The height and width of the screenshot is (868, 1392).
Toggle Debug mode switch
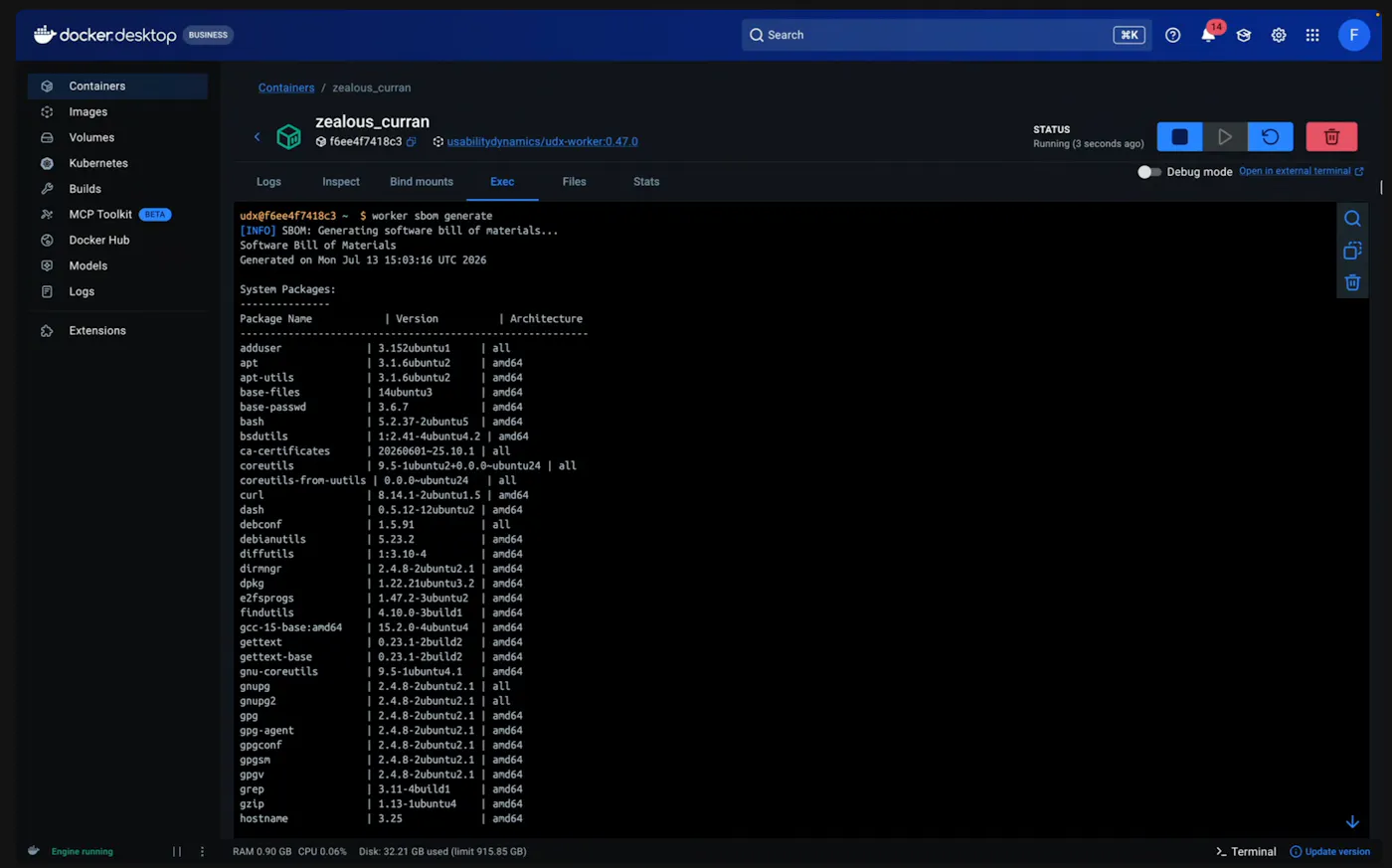(x=1148, y=172)
